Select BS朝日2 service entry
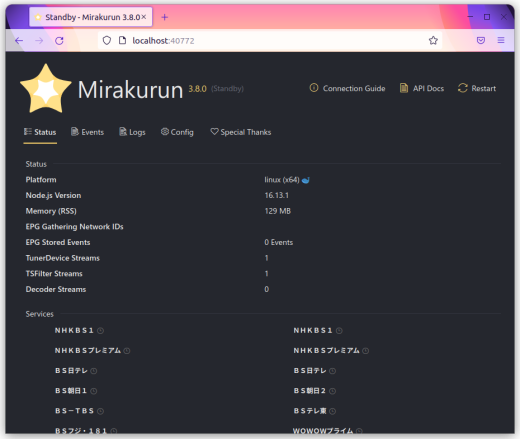 (310, 391)
